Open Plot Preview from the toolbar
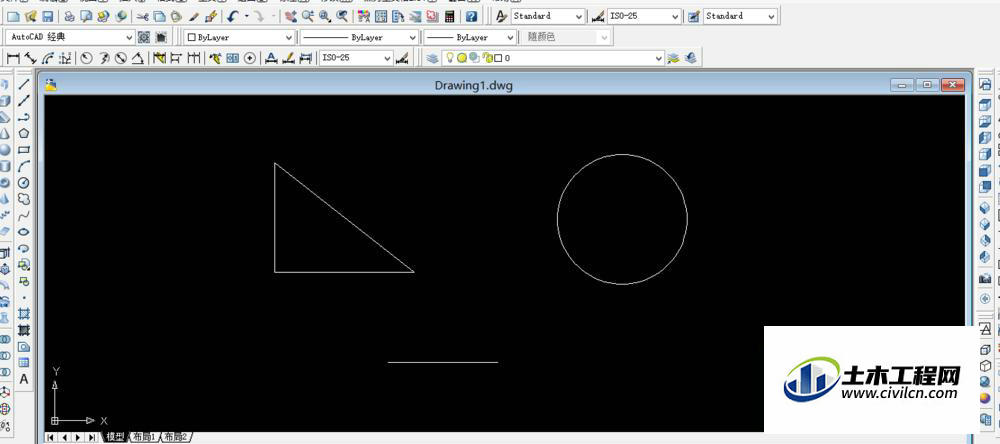The height and width of the screenshot is (444, 1000). 86,17
